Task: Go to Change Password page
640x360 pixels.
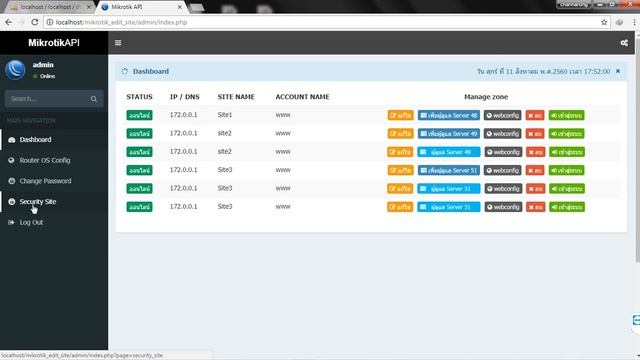Action: pos(54,181)
